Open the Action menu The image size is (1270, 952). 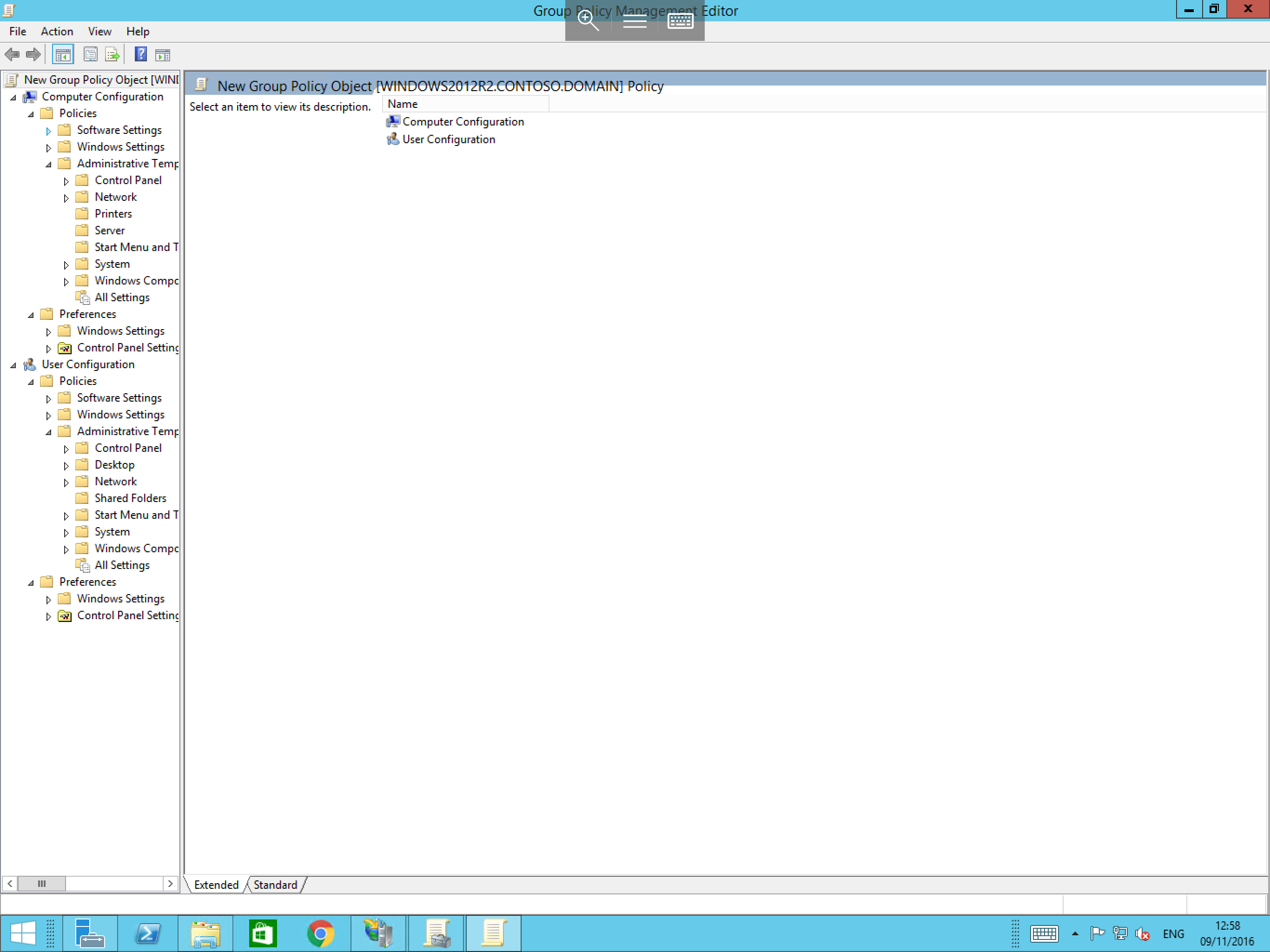click(x=56, y=32)
